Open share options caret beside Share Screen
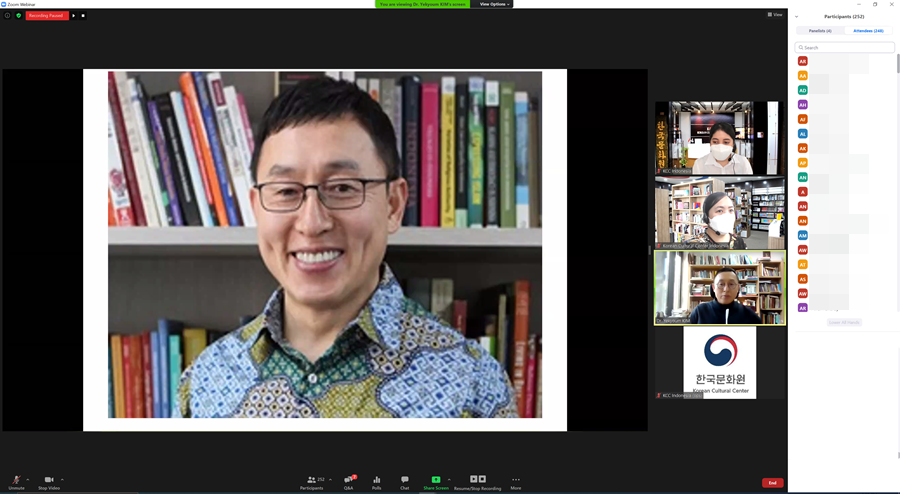This screenshot has width=900, height=494. (x=449, y=480)
